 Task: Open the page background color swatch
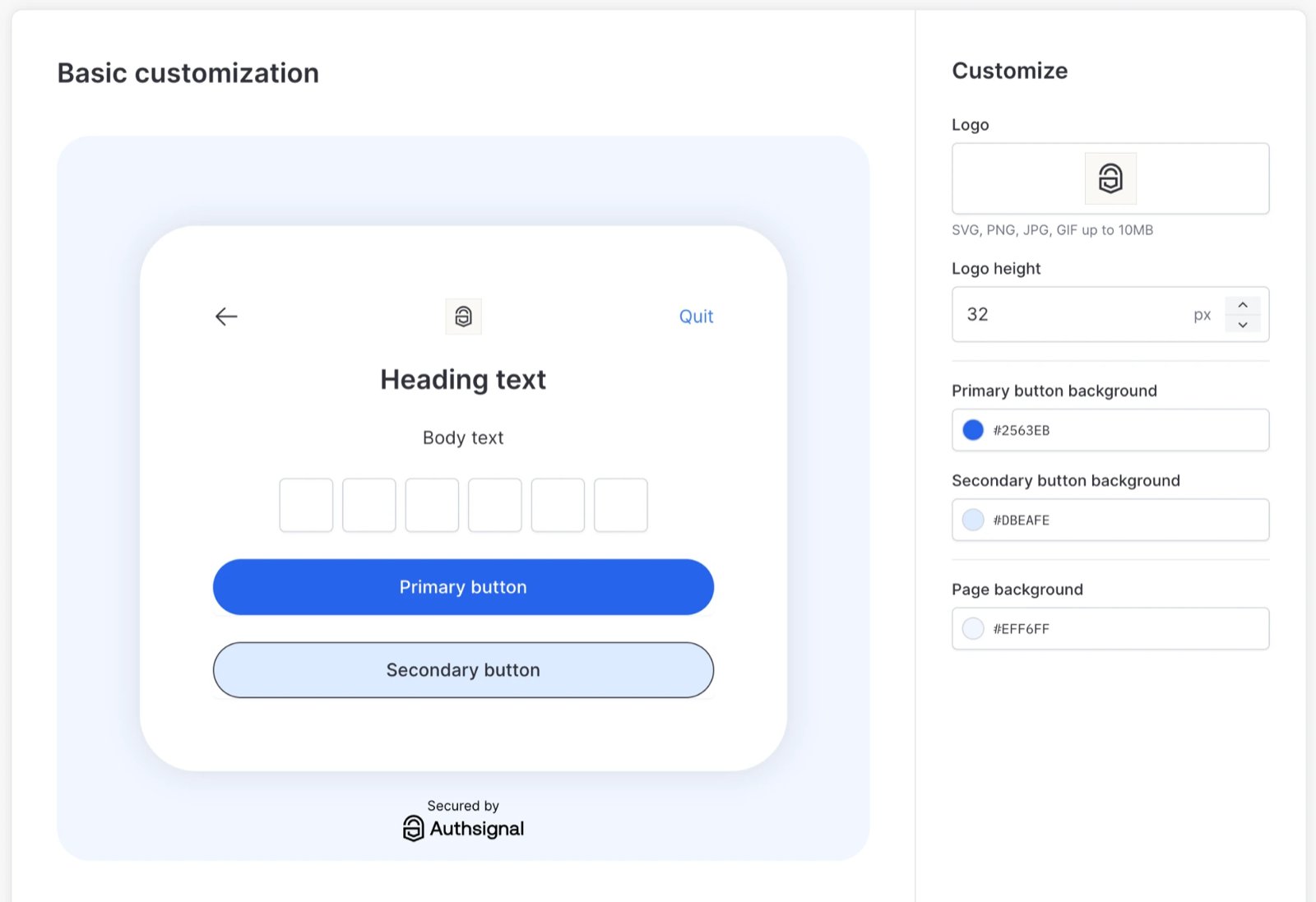pyautogui.click(x=973, y=629)
